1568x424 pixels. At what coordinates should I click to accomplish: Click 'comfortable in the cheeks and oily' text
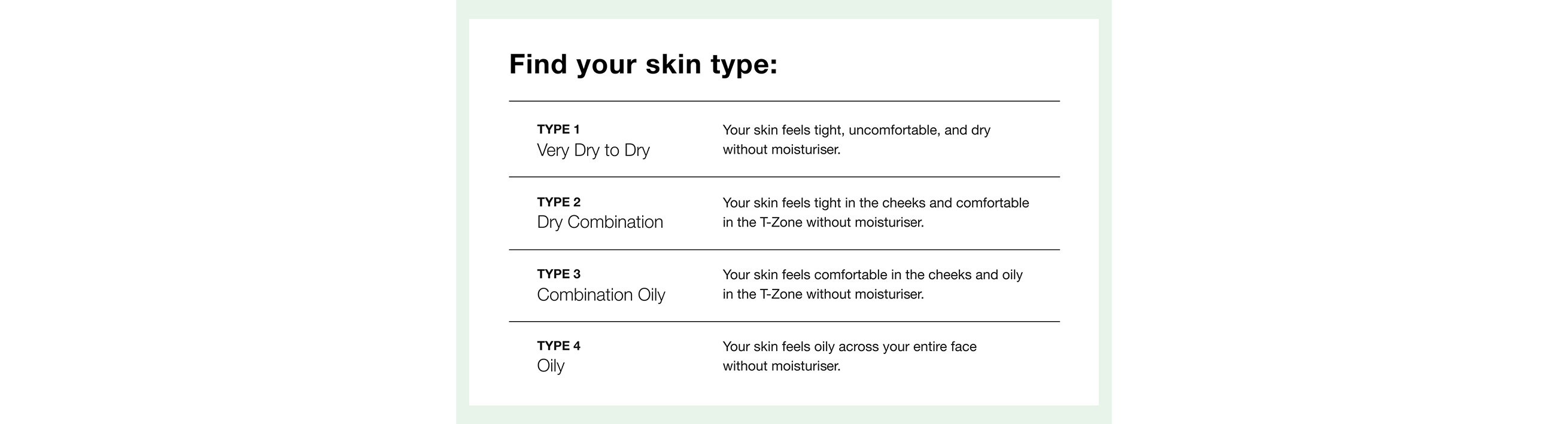[x=918, y=275]
